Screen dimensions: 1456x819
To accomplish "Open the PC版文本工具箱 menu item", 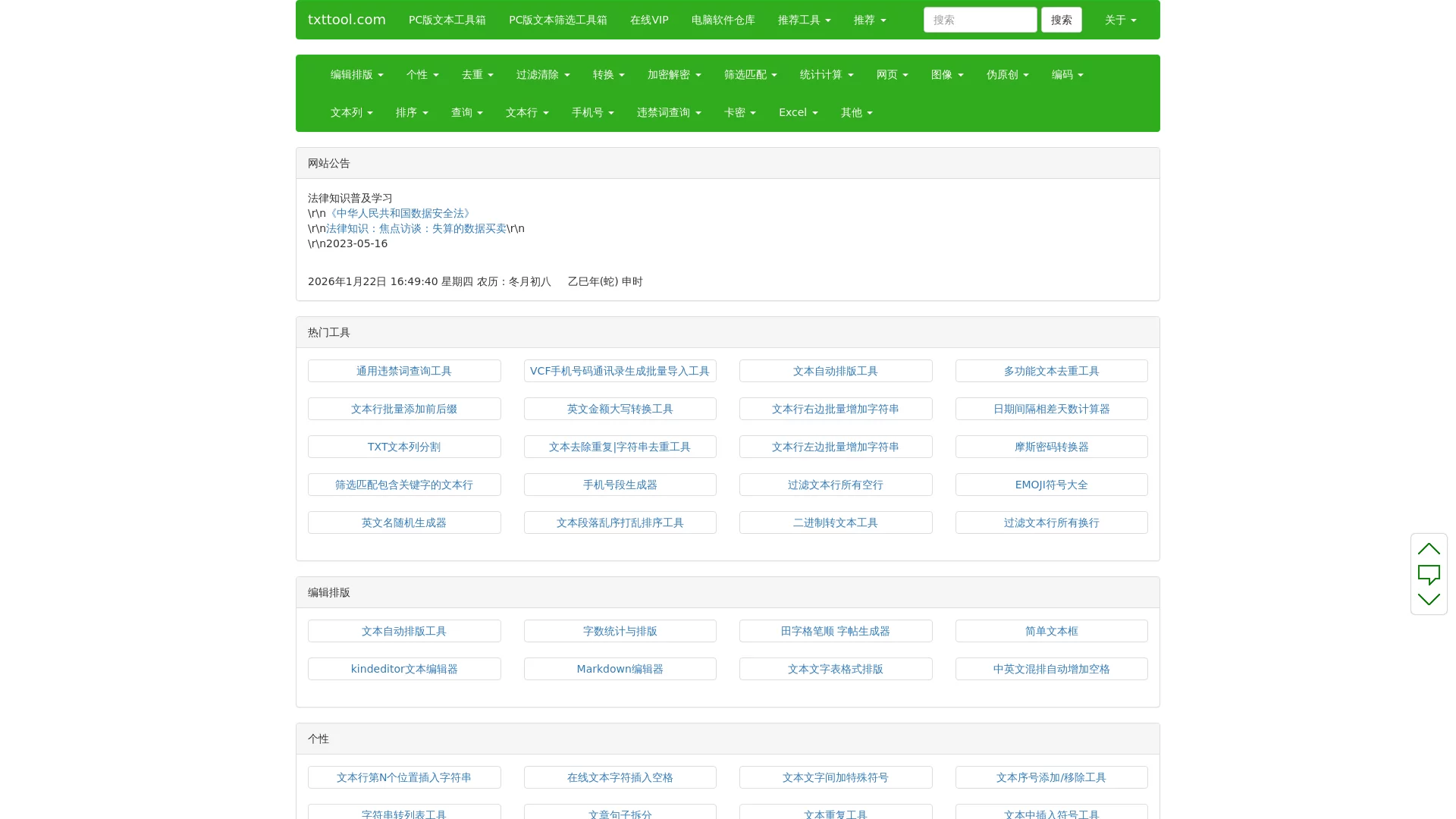I will (447, 20).
